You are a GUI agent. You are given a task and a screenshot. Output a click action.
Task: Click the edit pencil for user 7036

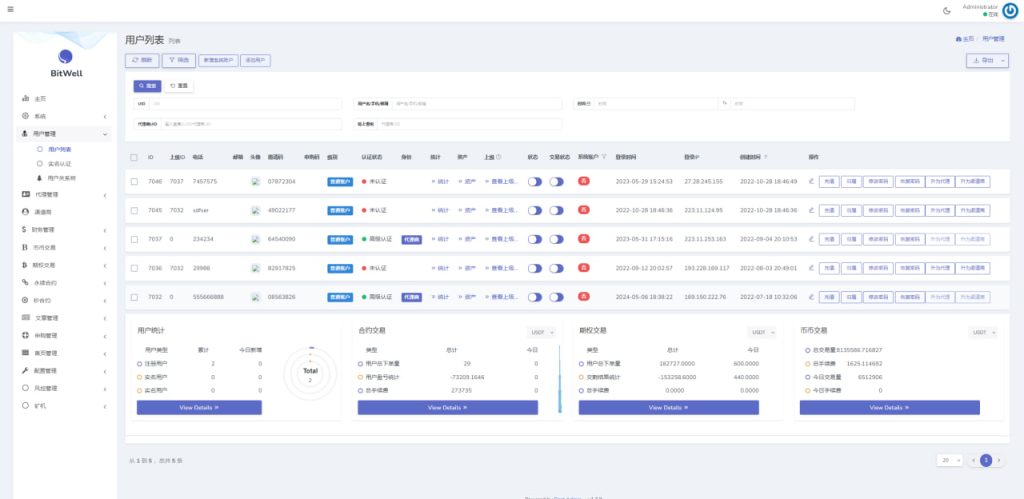coord(811,268)
